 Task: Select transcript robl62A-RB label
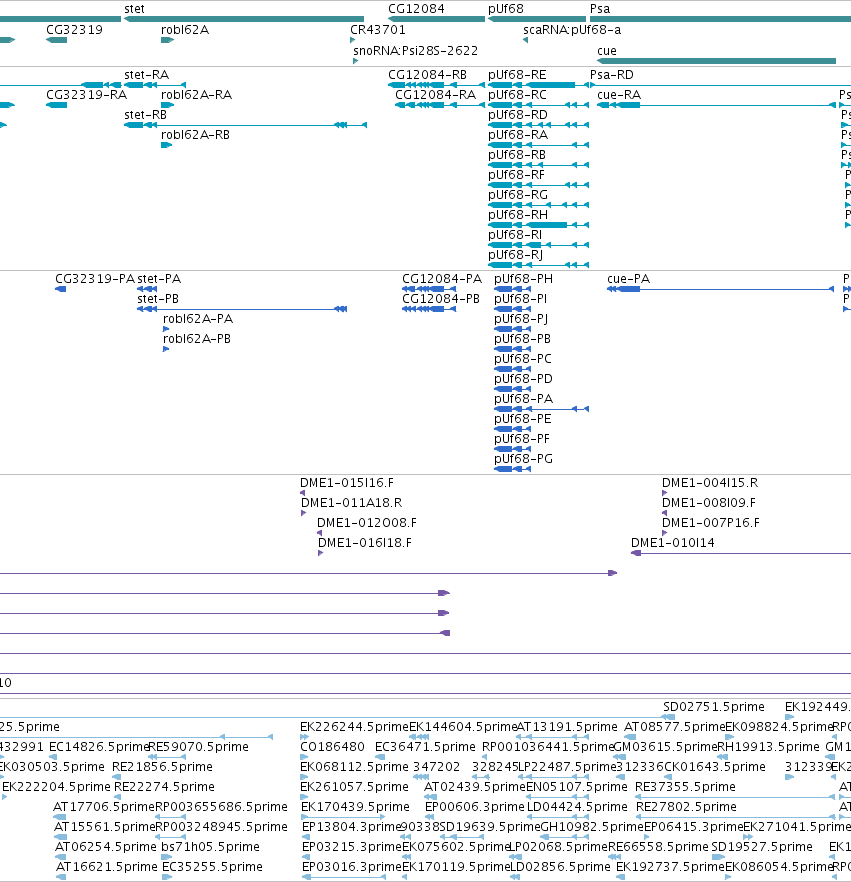[195, 134]
